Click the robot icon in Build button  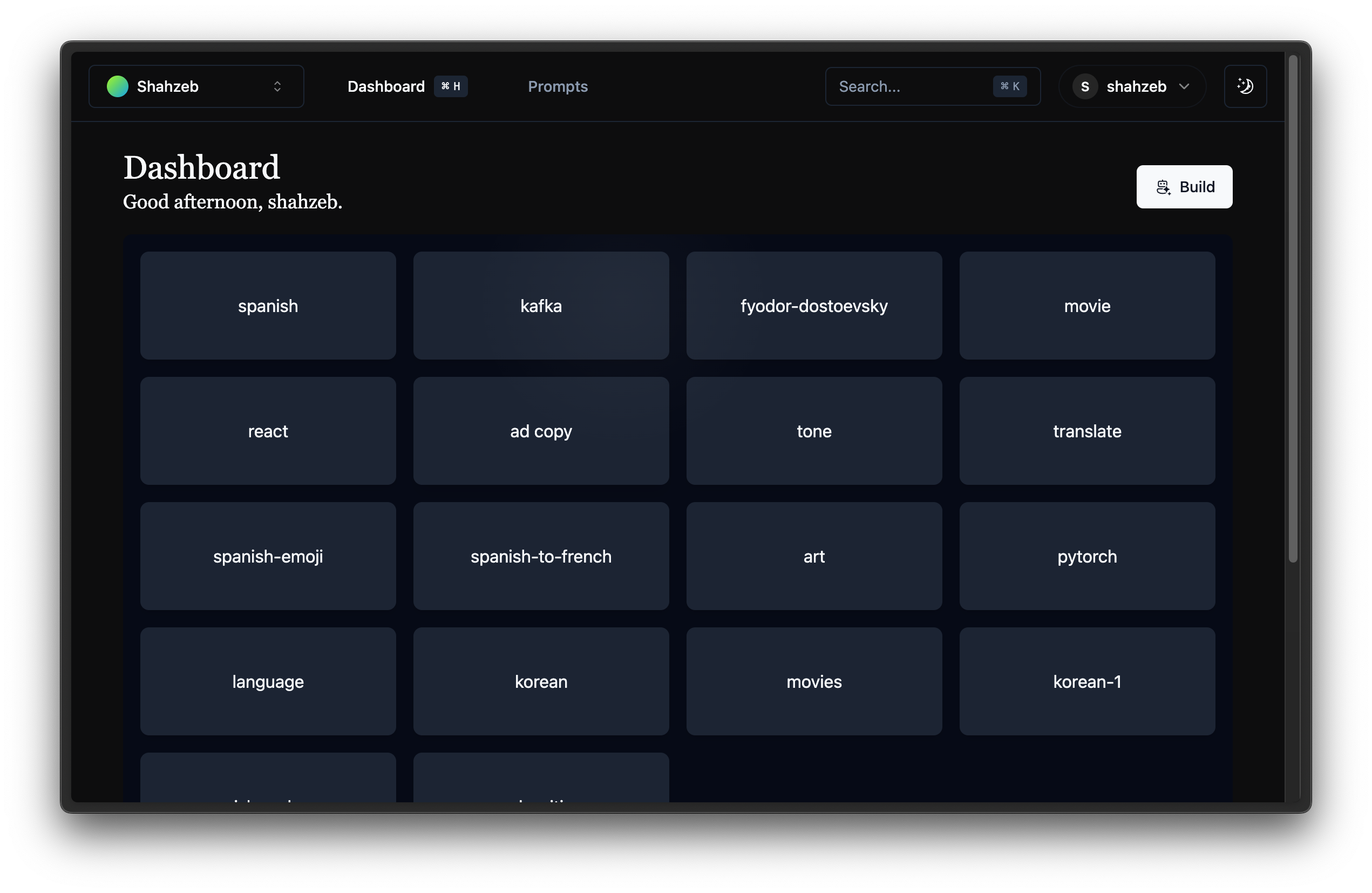click(1163, 187)
